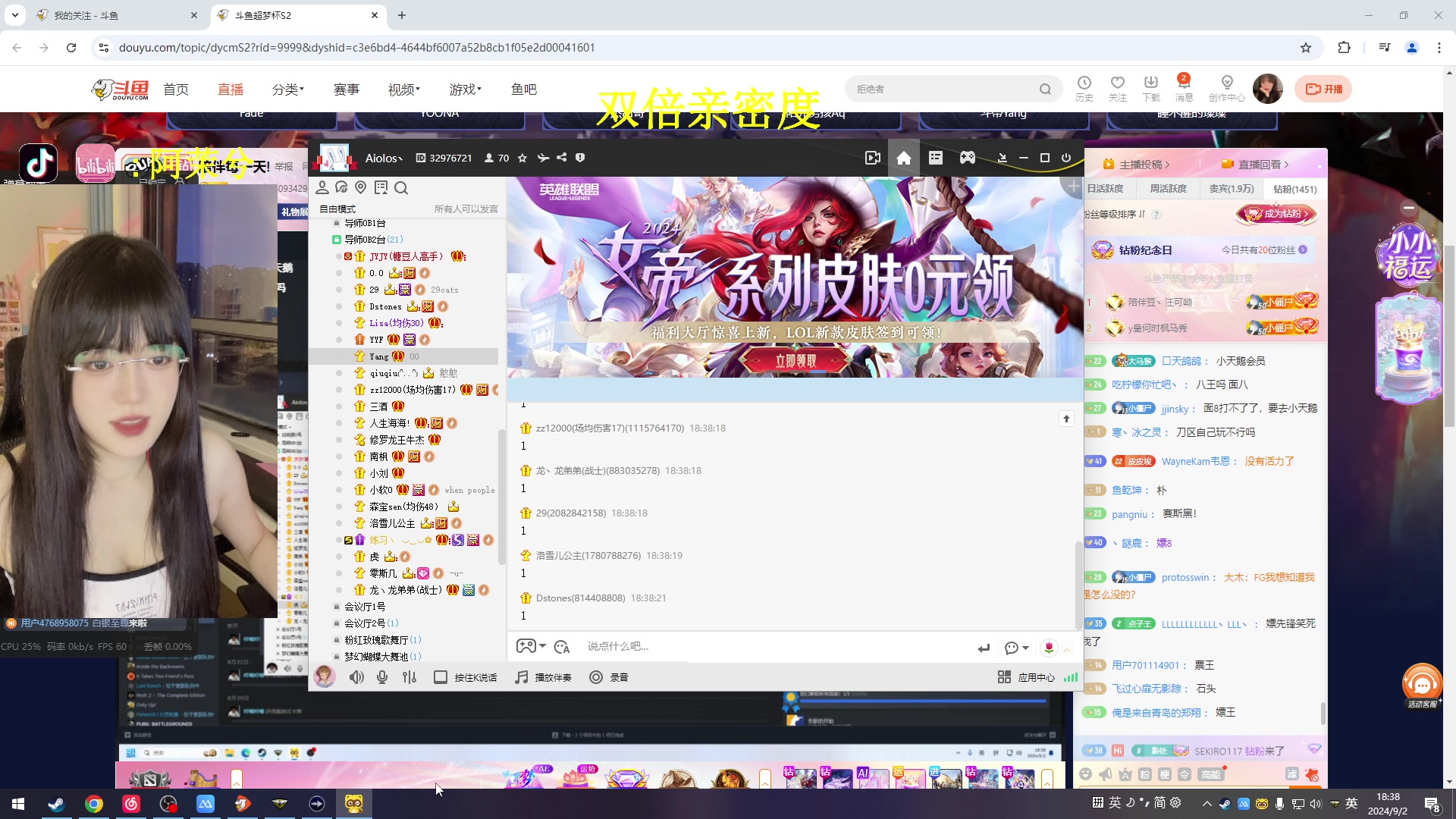The image size is (1456, 819).
Task: Click the flower gift icon in the chat input
Action: [x=1049, y=648]
